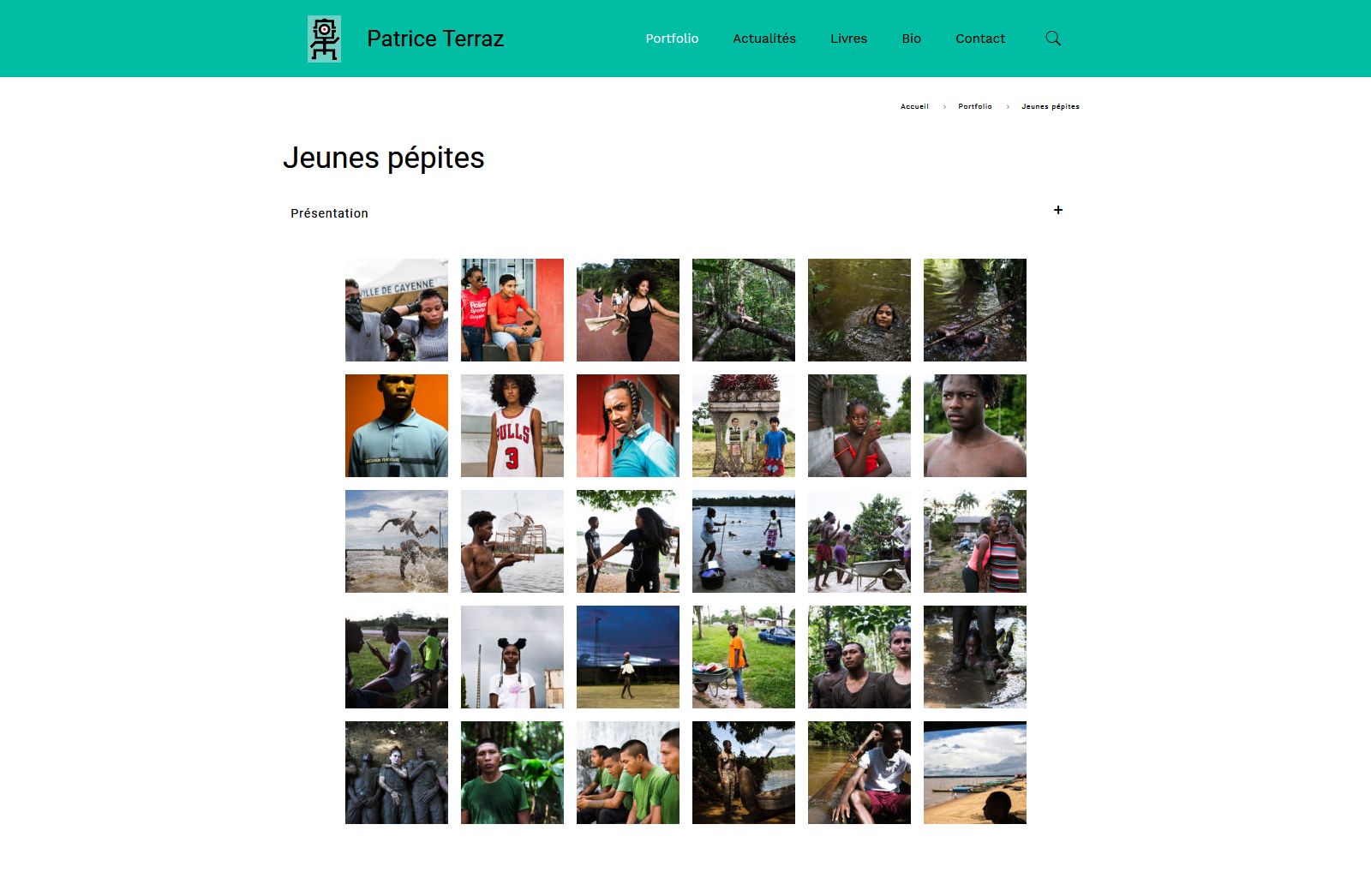
Task: View the girl swimming in river photo
Action: 859,310
